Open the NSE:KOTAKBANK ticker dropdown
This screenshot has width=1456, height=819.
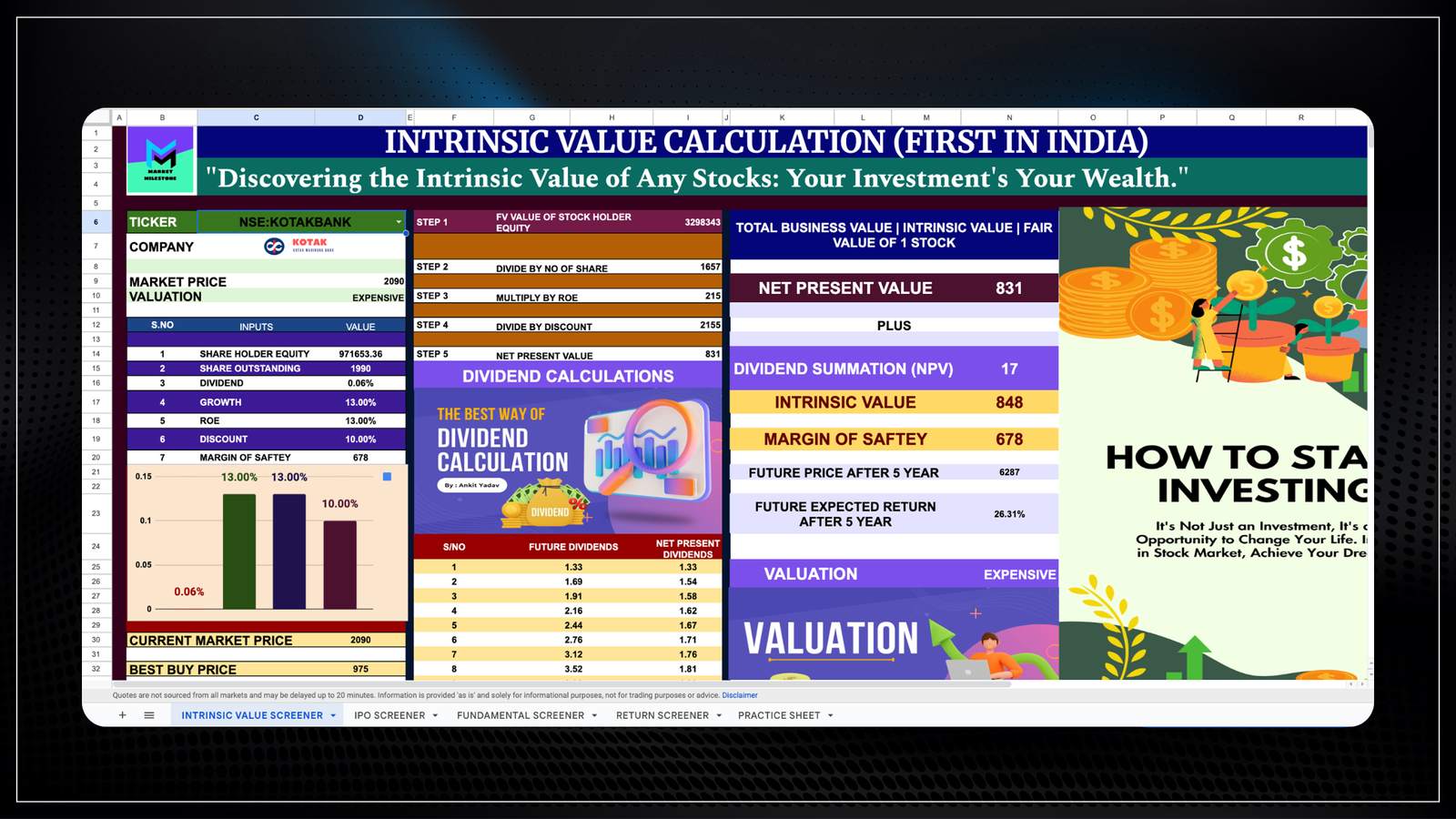tap(398, 221)
